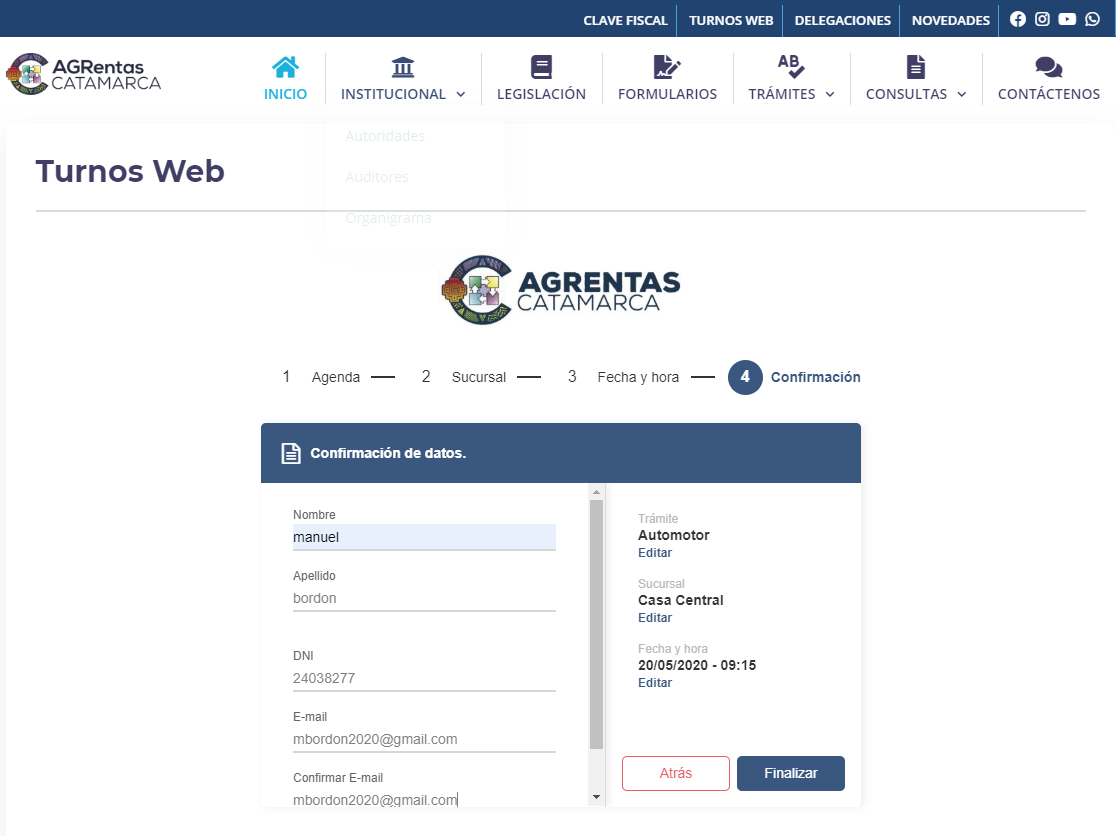Go to step 3 Fecha y hora
This screenshot has width=1116, height=836.
click(x=623, y=377)
